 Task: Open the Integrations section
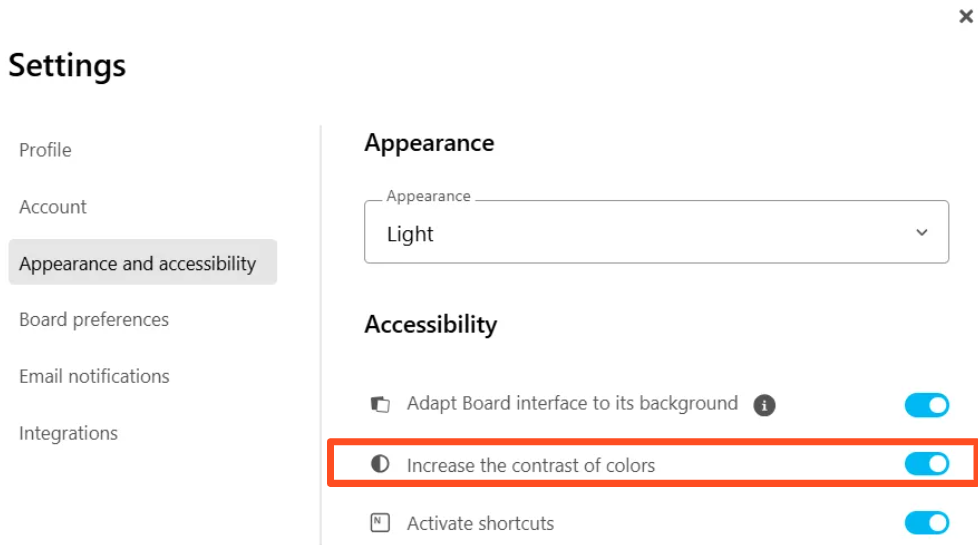click(x=68, y=433)
